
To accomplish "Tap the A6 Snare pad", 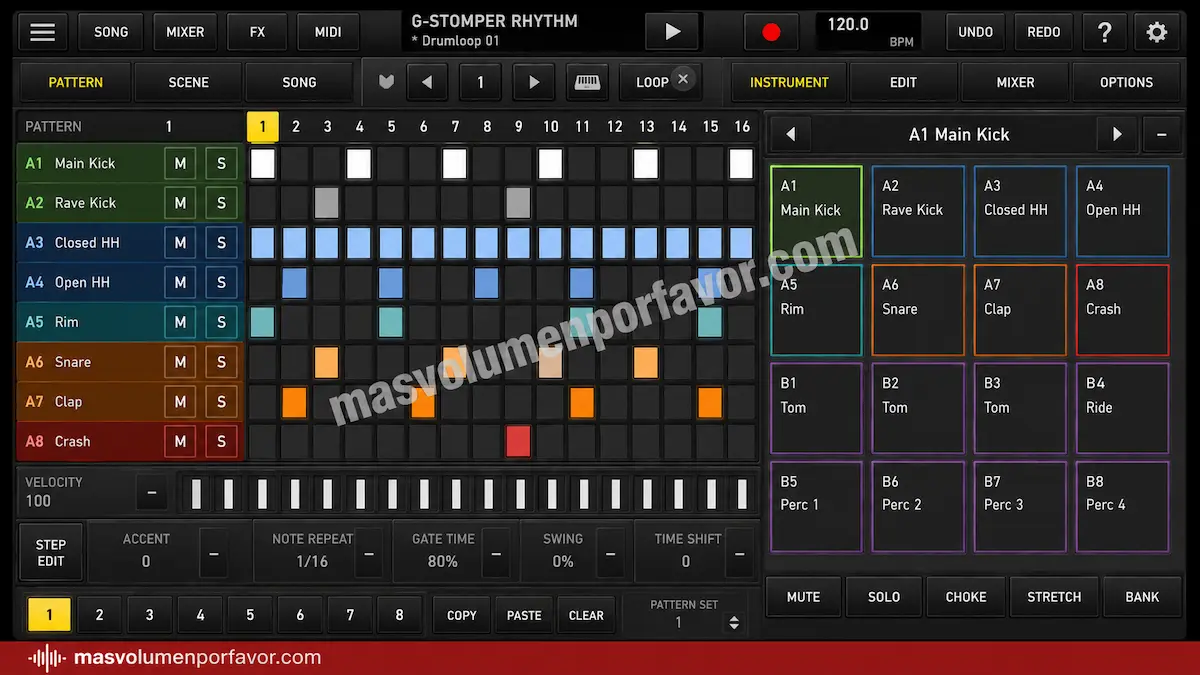I will (x=918, y=310).
